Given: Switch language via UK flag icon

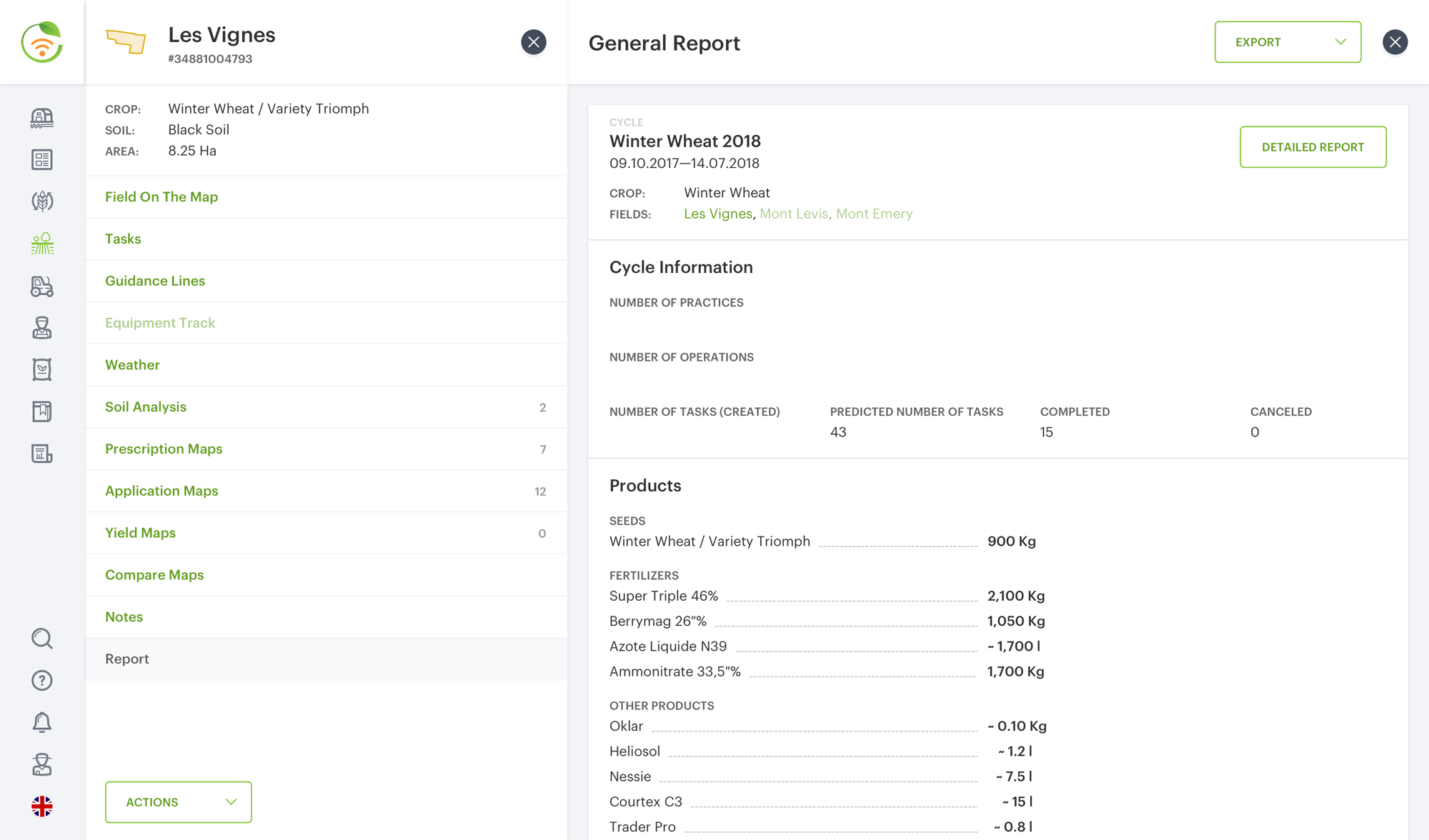Looking at the screenshot, I should [42, 806].
